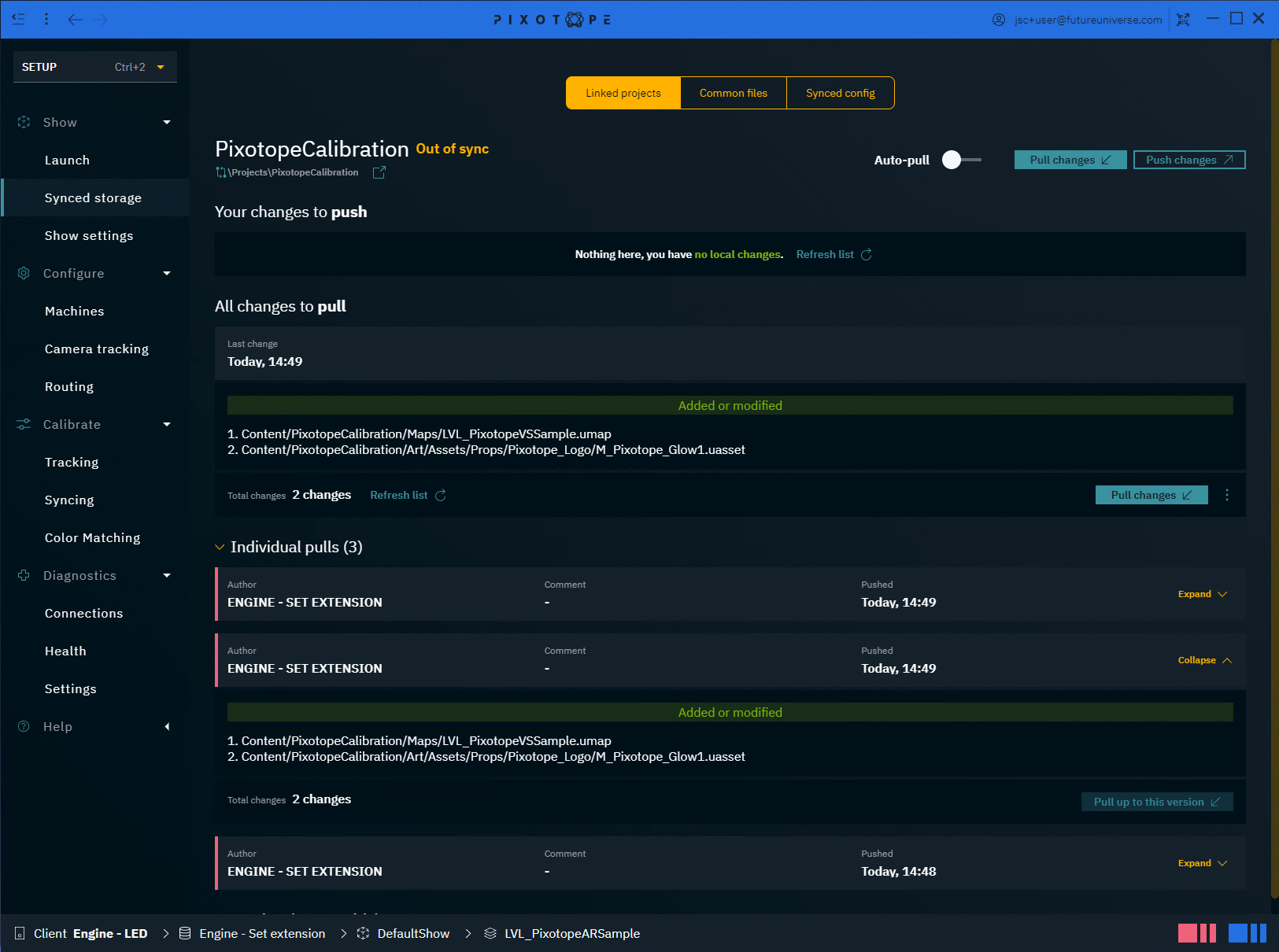The image size is (1279, 952).
Task: Click Refresh list beside Total changes
Action: (x=399, y=495)
